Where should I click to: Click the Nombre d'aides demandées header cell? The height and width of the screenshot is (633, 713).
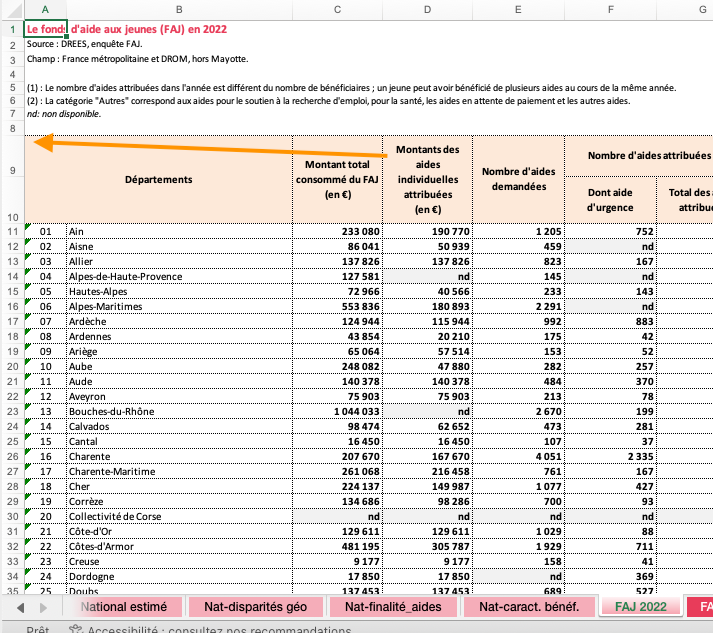point(518,179)
